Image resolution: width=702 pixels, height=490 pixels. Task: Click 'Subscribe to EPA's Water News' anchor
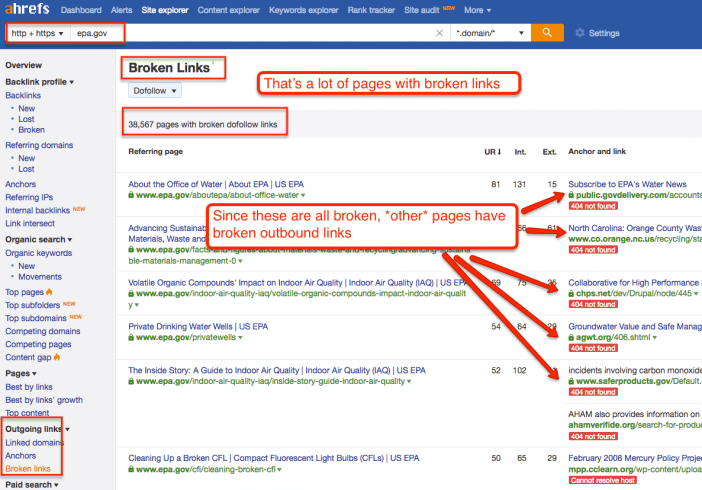click(x=627, y=184)
